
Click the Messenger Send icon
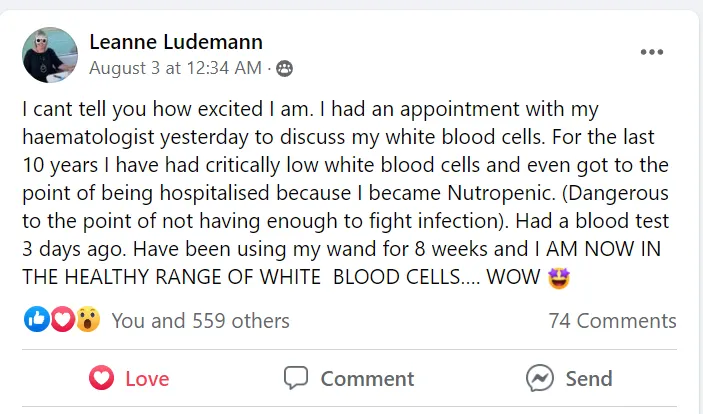click(540, 379)
